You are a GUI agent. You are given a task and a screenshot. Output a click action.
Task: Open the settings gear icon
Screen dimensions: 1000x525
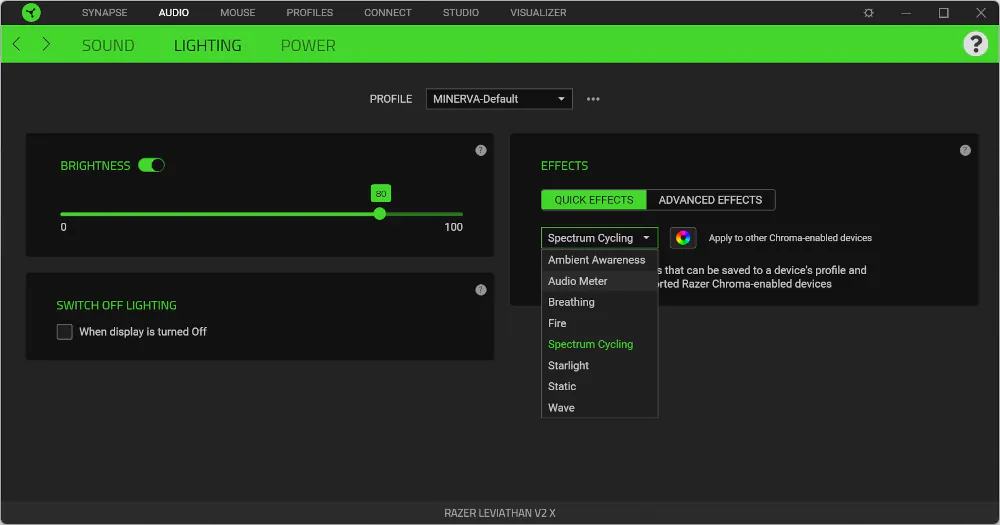tap(868, 13)
